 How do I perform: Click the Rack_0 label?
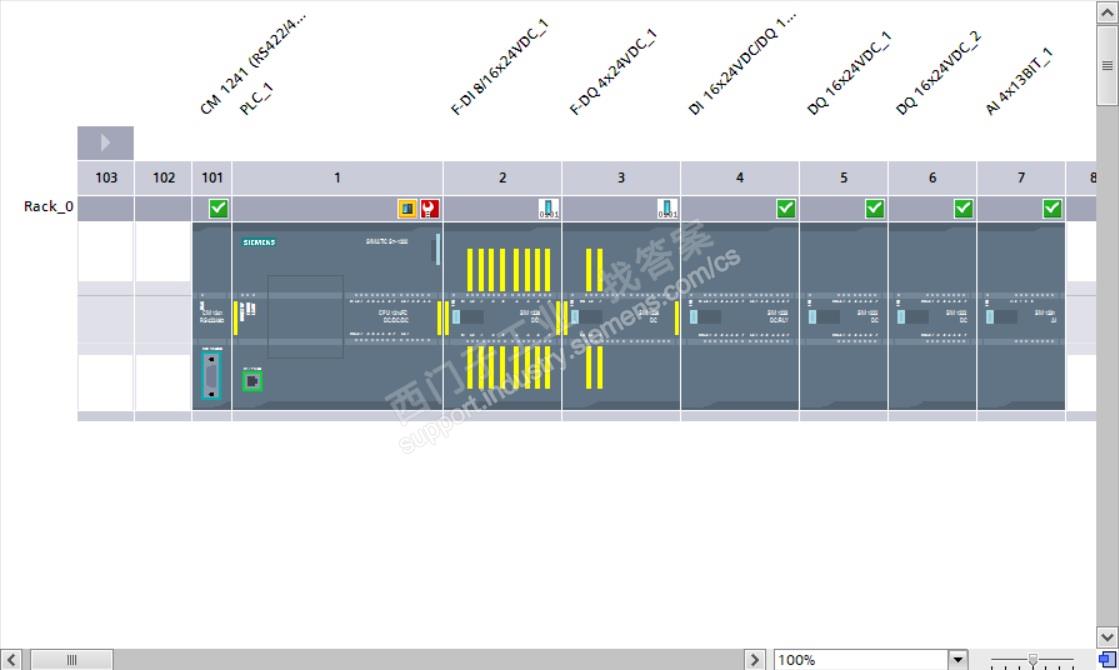click(49, 206)
